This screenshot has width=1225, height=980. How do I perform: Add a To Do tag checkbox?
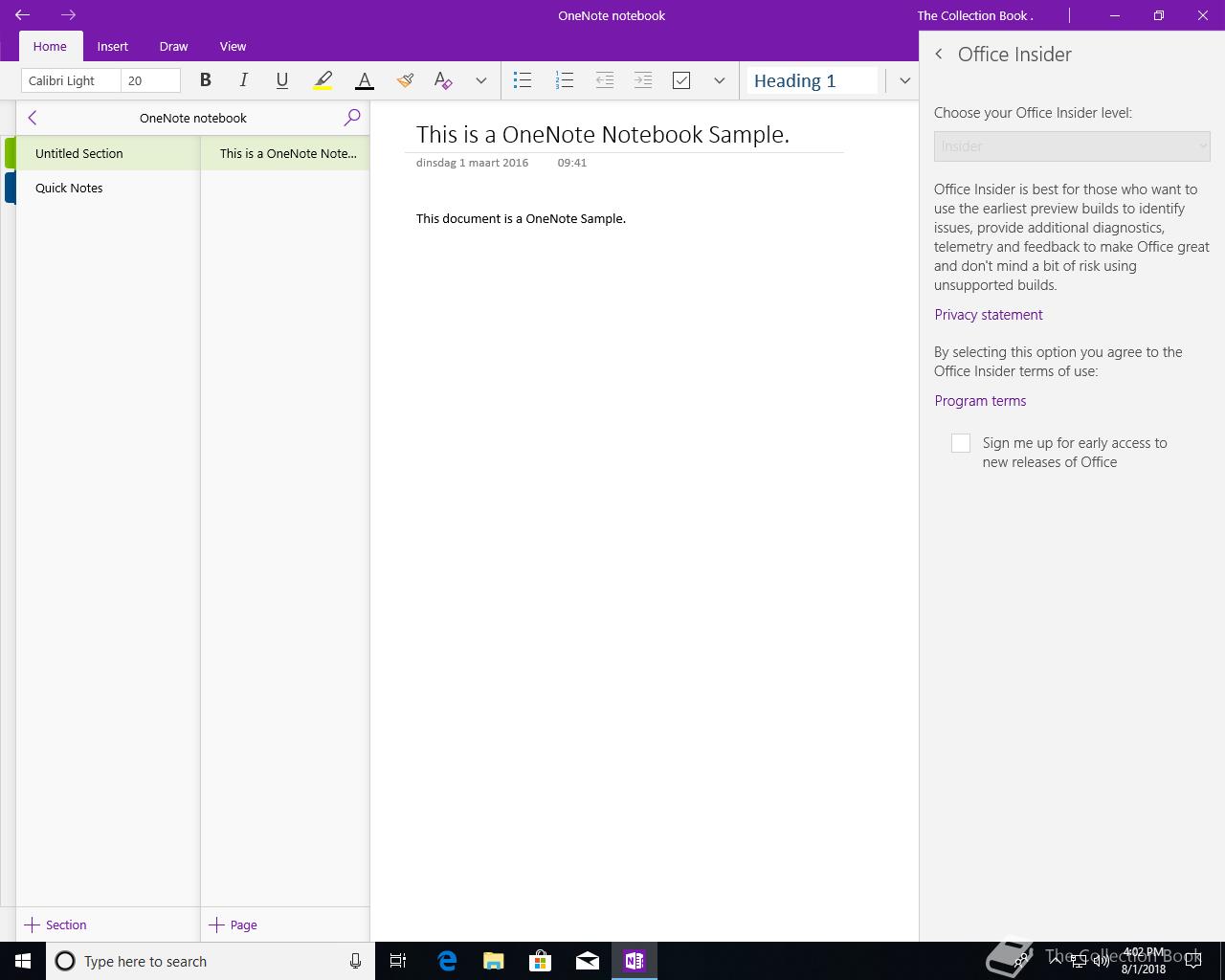coord(681,80)
